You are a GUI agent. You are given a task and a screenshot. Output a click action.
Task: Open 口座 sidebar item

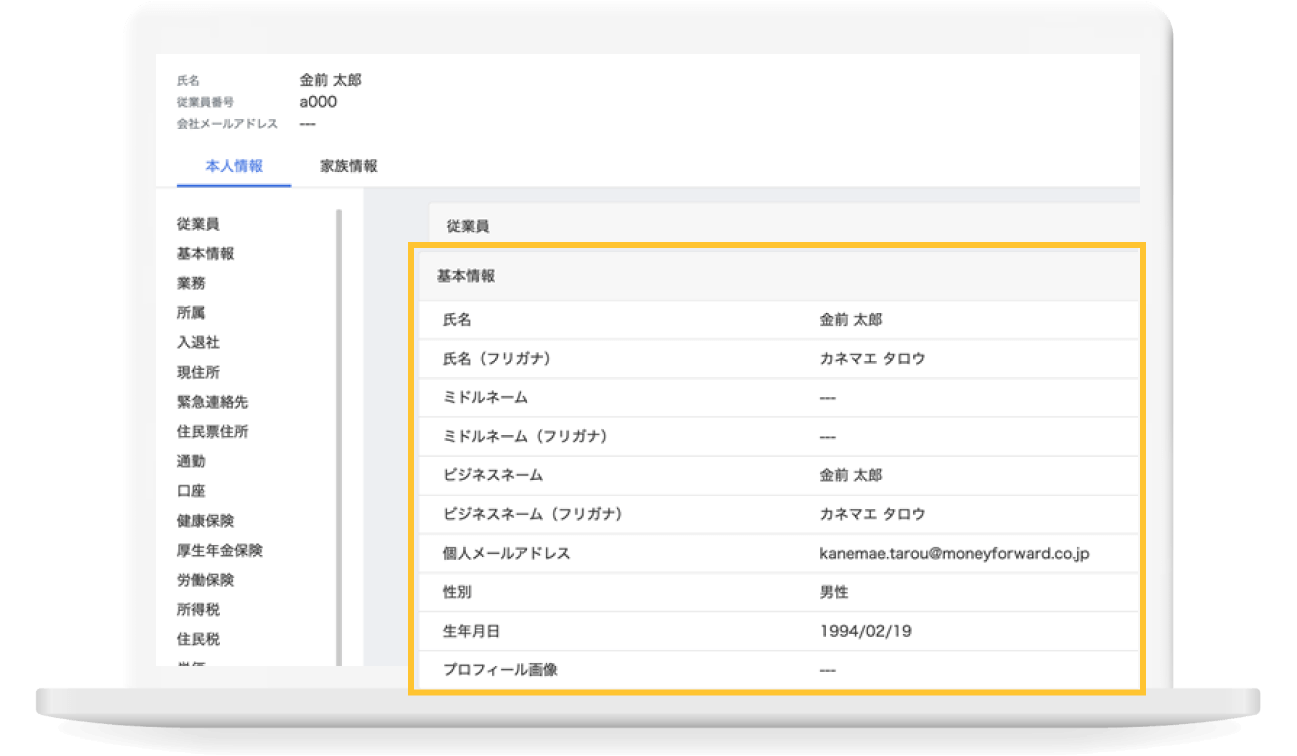pos(191,491)
